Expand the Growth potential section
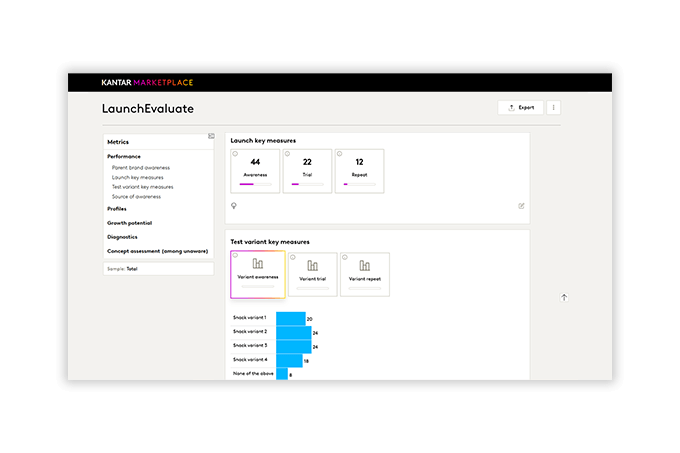 [x=129, y=223]
